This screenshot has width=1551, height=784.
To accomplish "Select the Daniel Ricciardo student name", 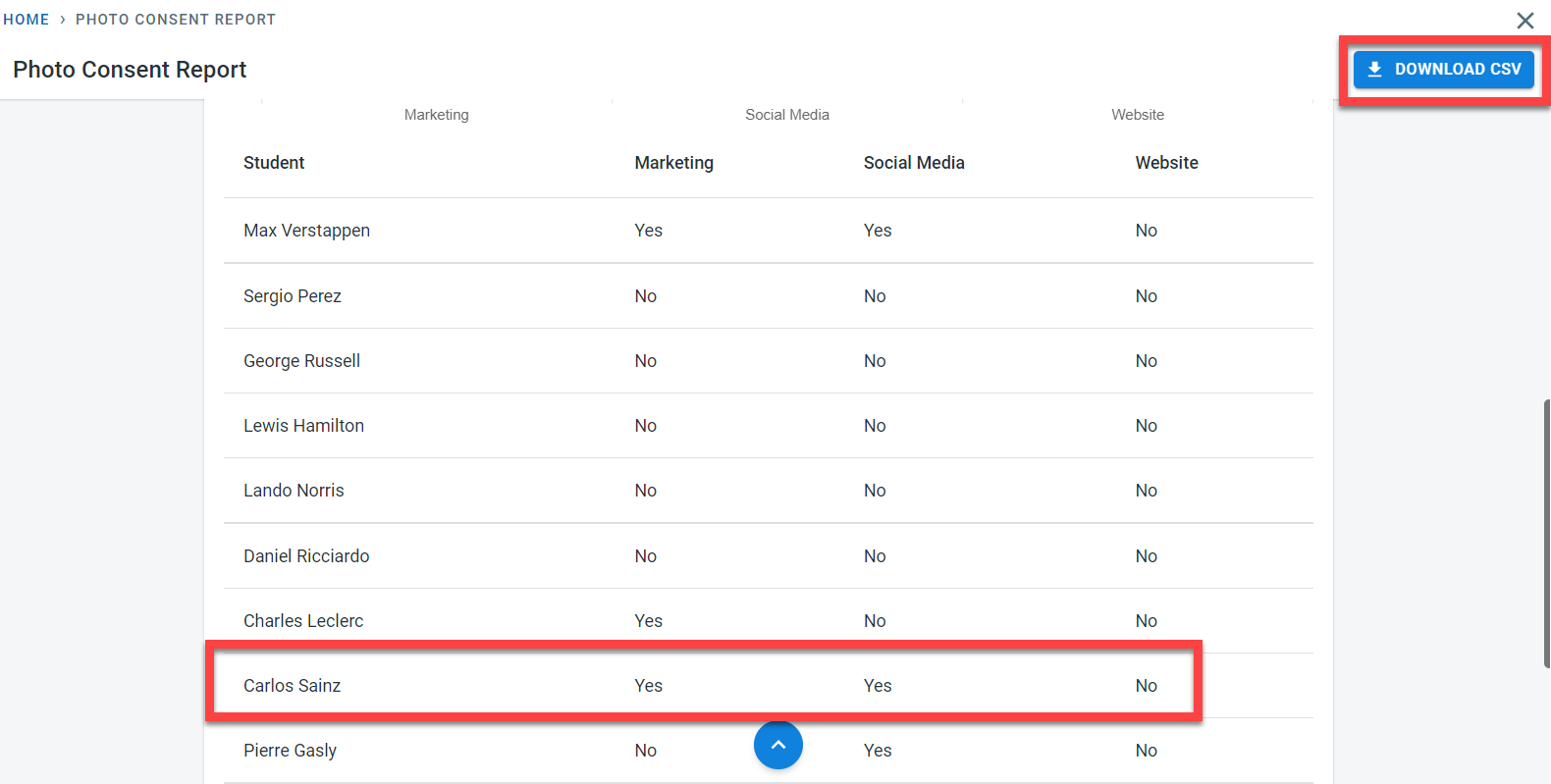I will [x=306, y=556].
